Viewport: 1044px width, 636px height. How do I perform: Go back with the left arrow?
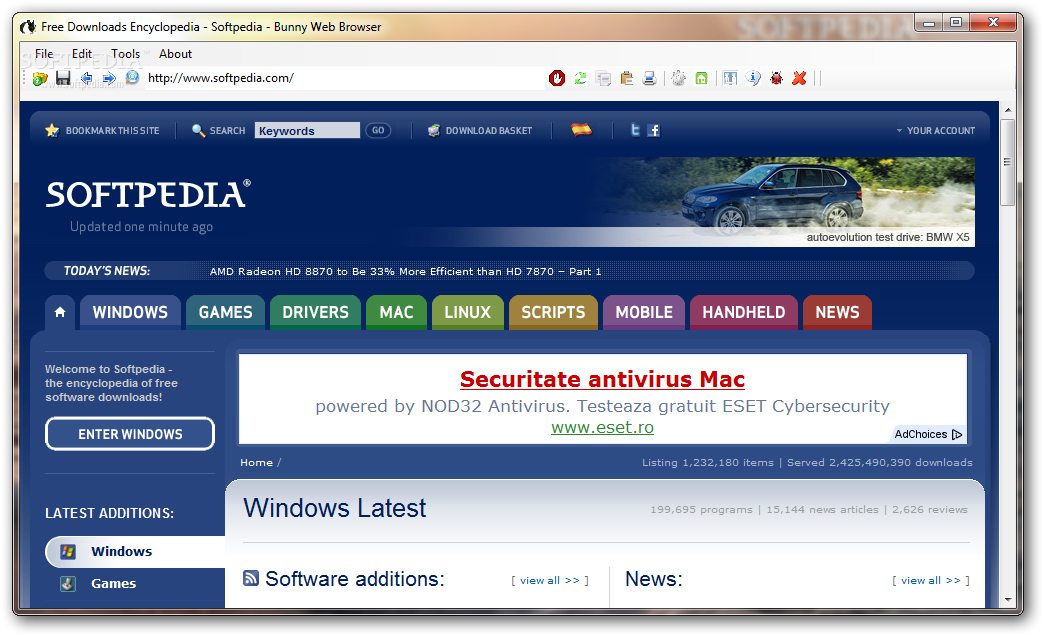tap(87, 79)
